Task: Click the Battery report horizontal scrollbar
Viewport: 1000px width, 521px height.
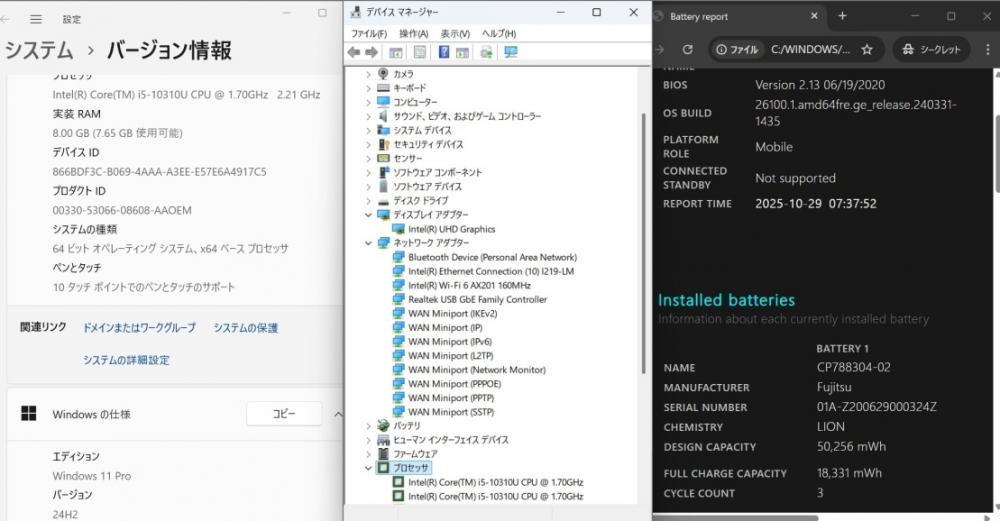Action: (x=735, y=517)
